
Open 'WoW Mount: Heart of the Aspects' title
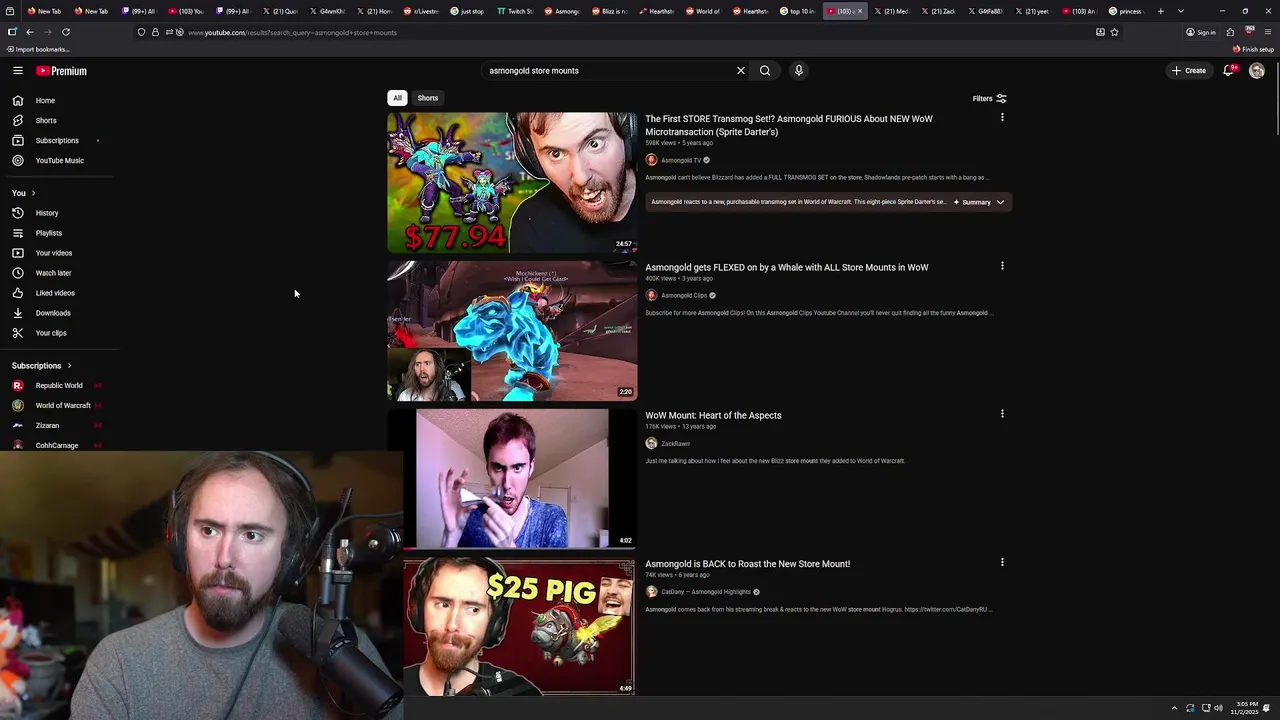pyautogui.click(x=713, y=416)
